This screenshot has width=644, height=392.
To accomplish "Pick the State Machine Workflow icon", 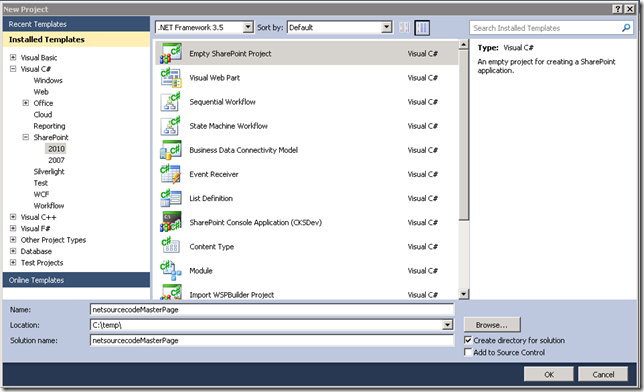I will [170, 126].
